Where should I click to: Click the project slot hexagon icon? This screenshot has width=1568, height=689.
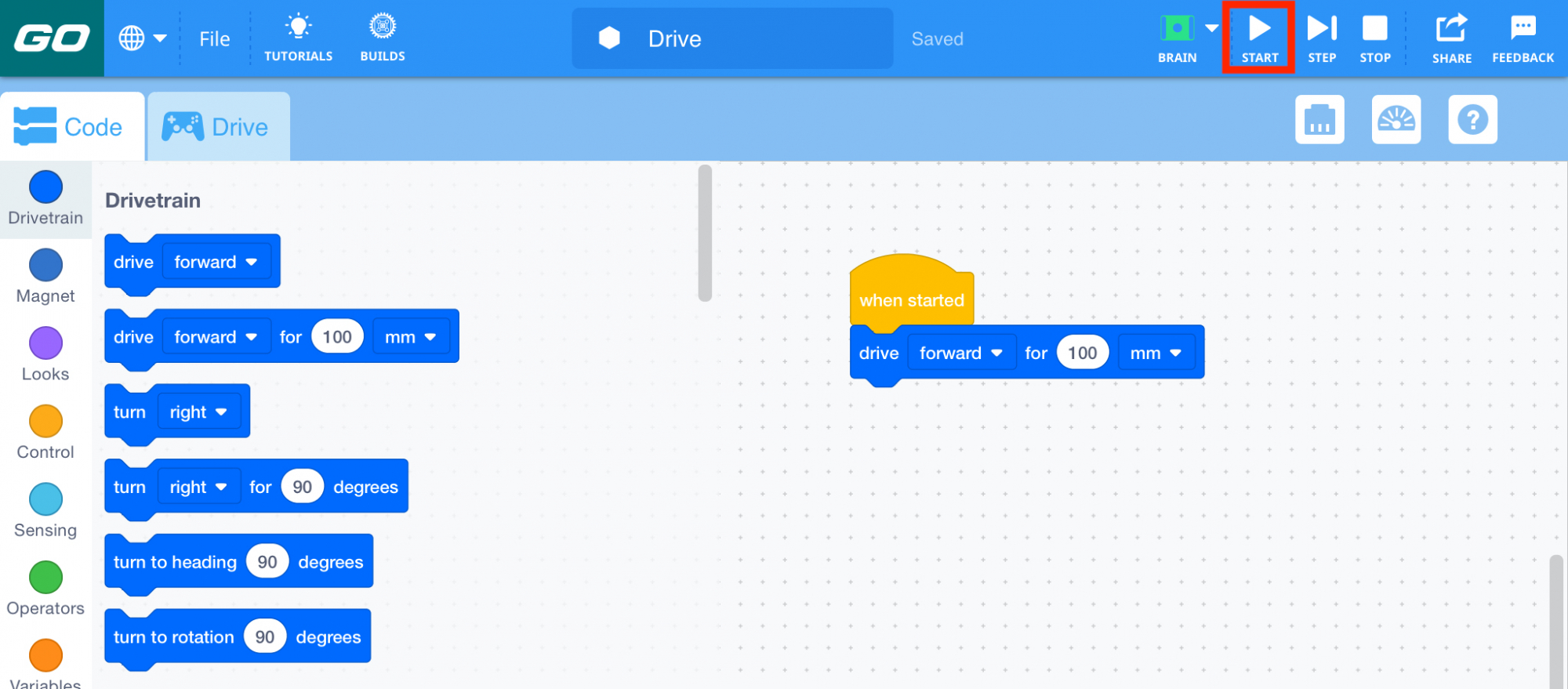pyautogui.click(x=609, y=38)
